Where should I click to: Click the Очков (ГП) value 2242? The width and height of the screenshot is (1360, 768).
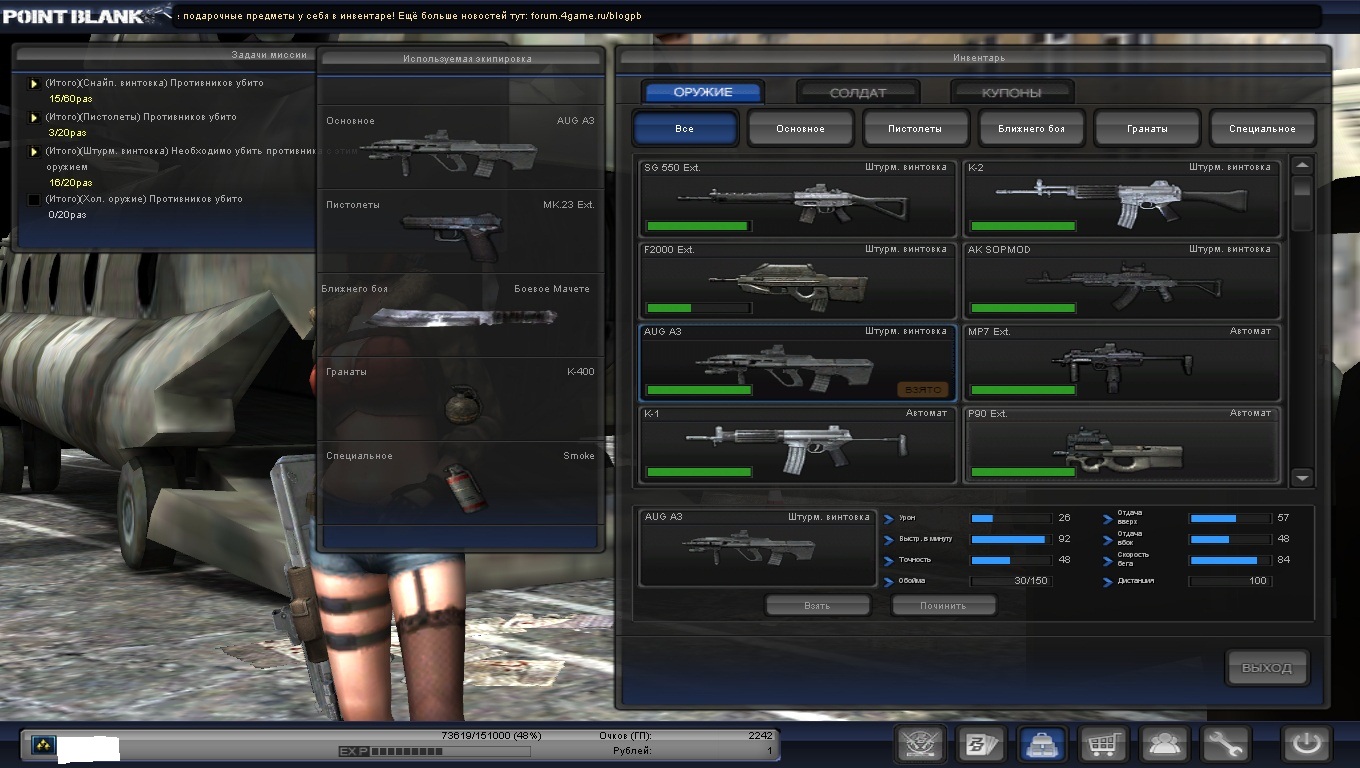pos(760,736)
